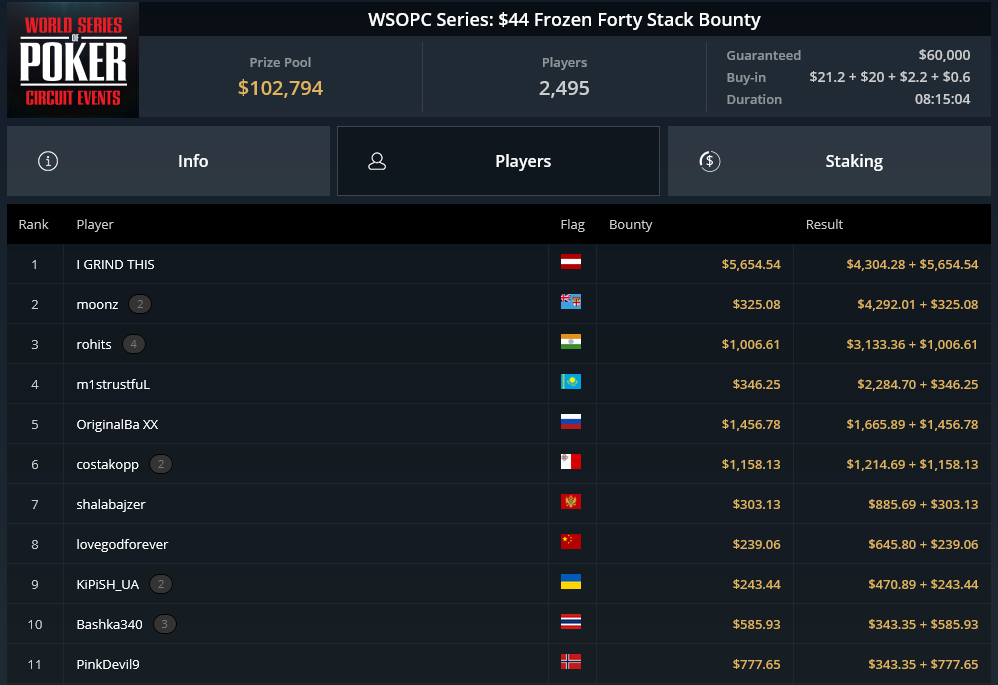Screen dimensions: 998x685
Task: Click the Norway flag beside PinkDevil9
Action: (x=571, y=663)
